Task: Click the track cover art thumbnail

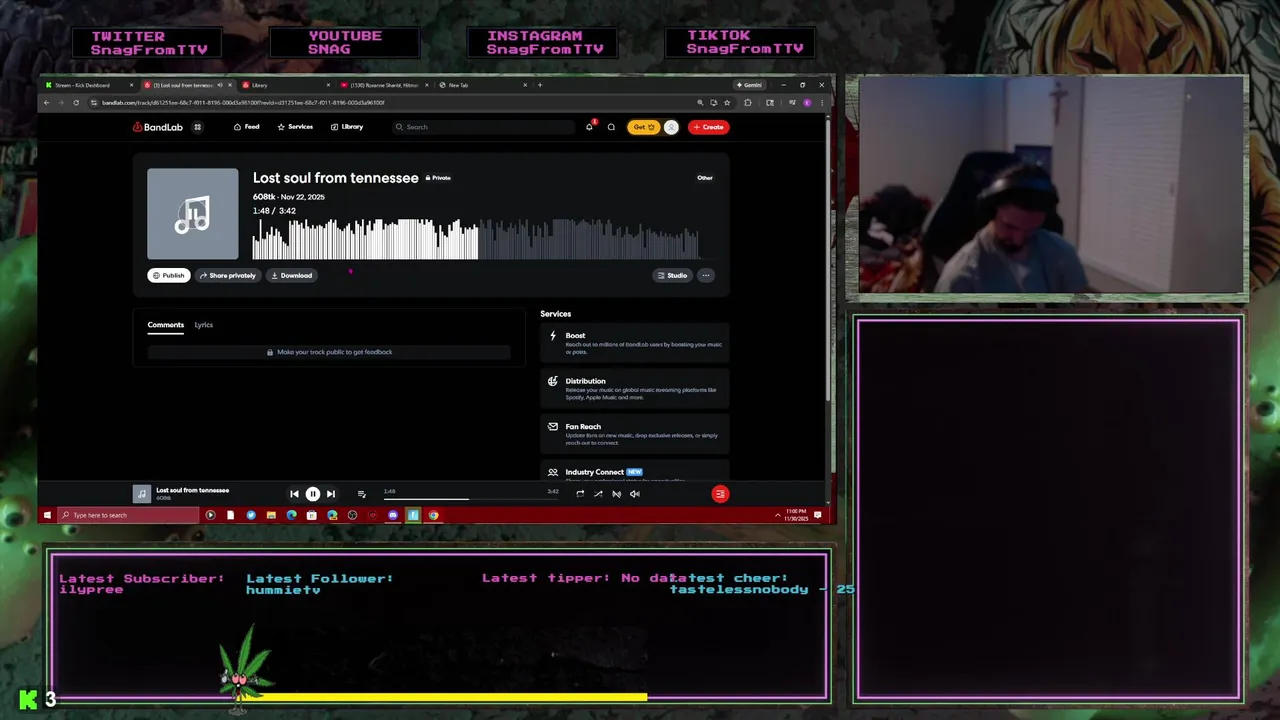Action: click(x=193, y=214)
